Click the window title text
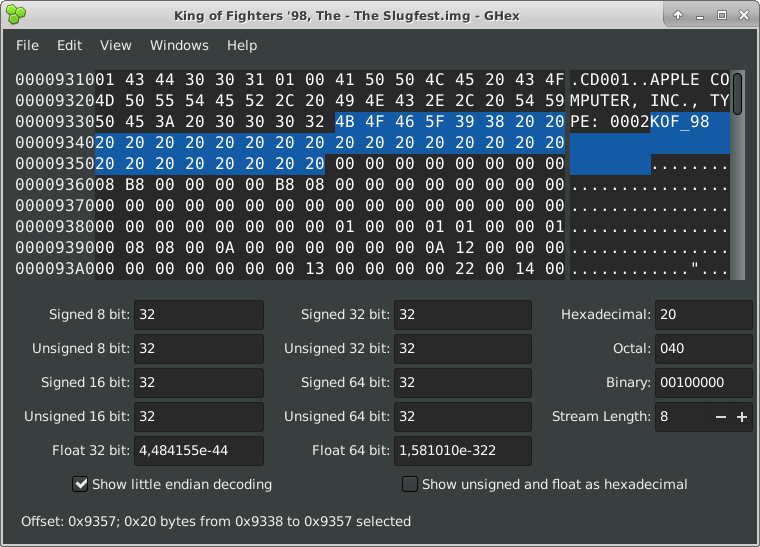This screenshot has width=760, height=547. pyautogui.click(x=347, y=16)
